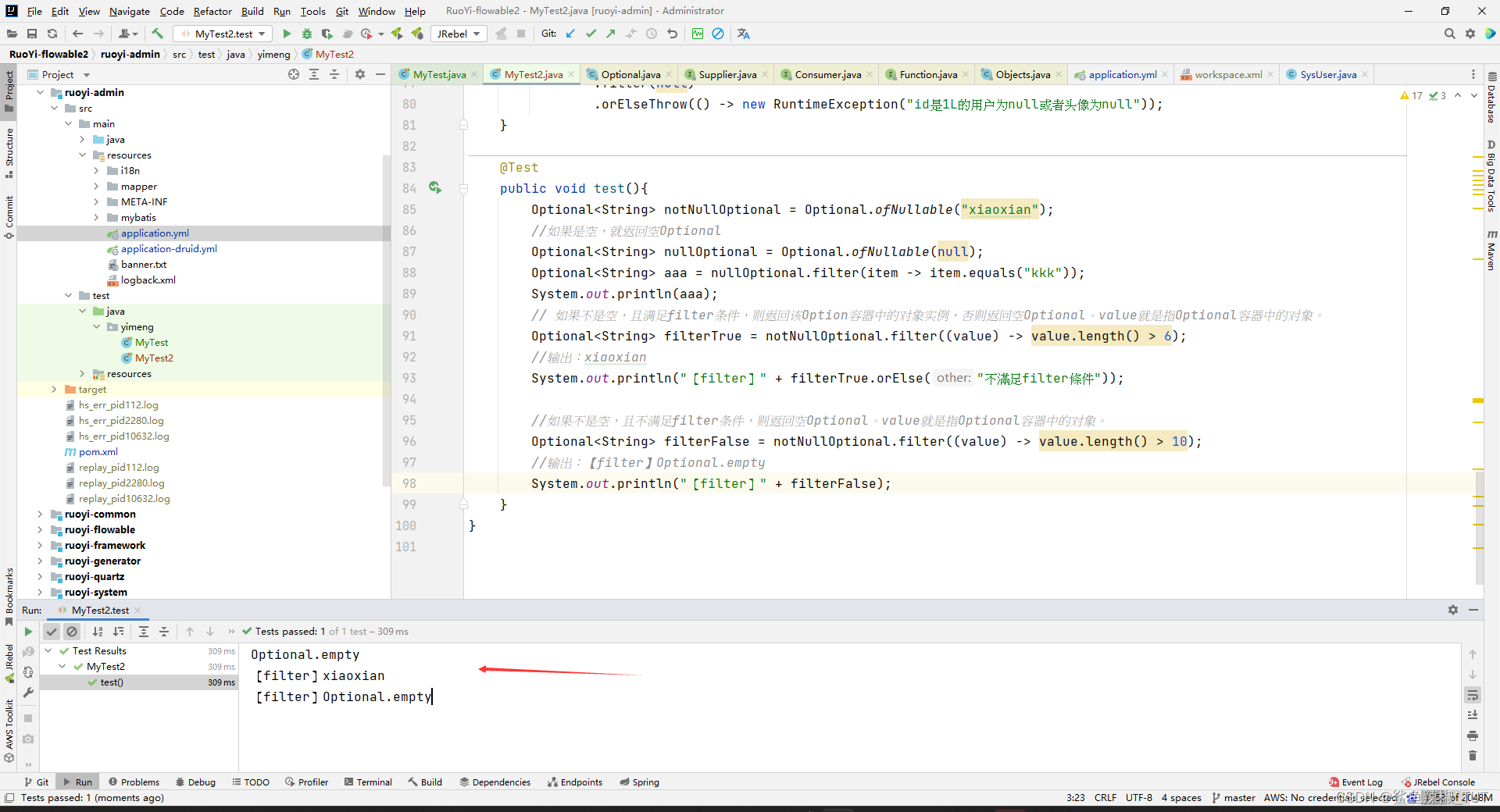This screenshot has width=1500, height=812.
Task: Expand the target folder node
Action: click(54, 389)
